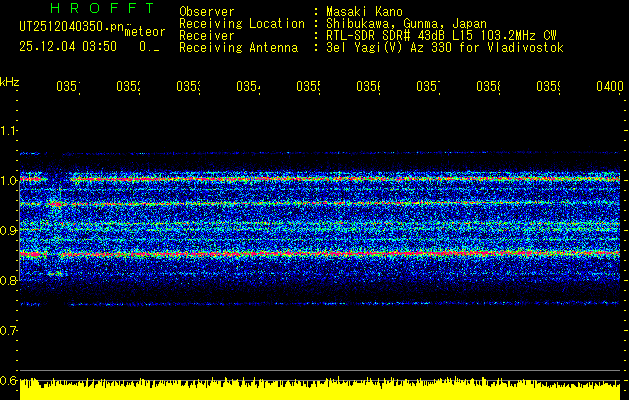Click the 0352 time axis marker
This screenshot has height=400, width=629.
click(128, 86)
